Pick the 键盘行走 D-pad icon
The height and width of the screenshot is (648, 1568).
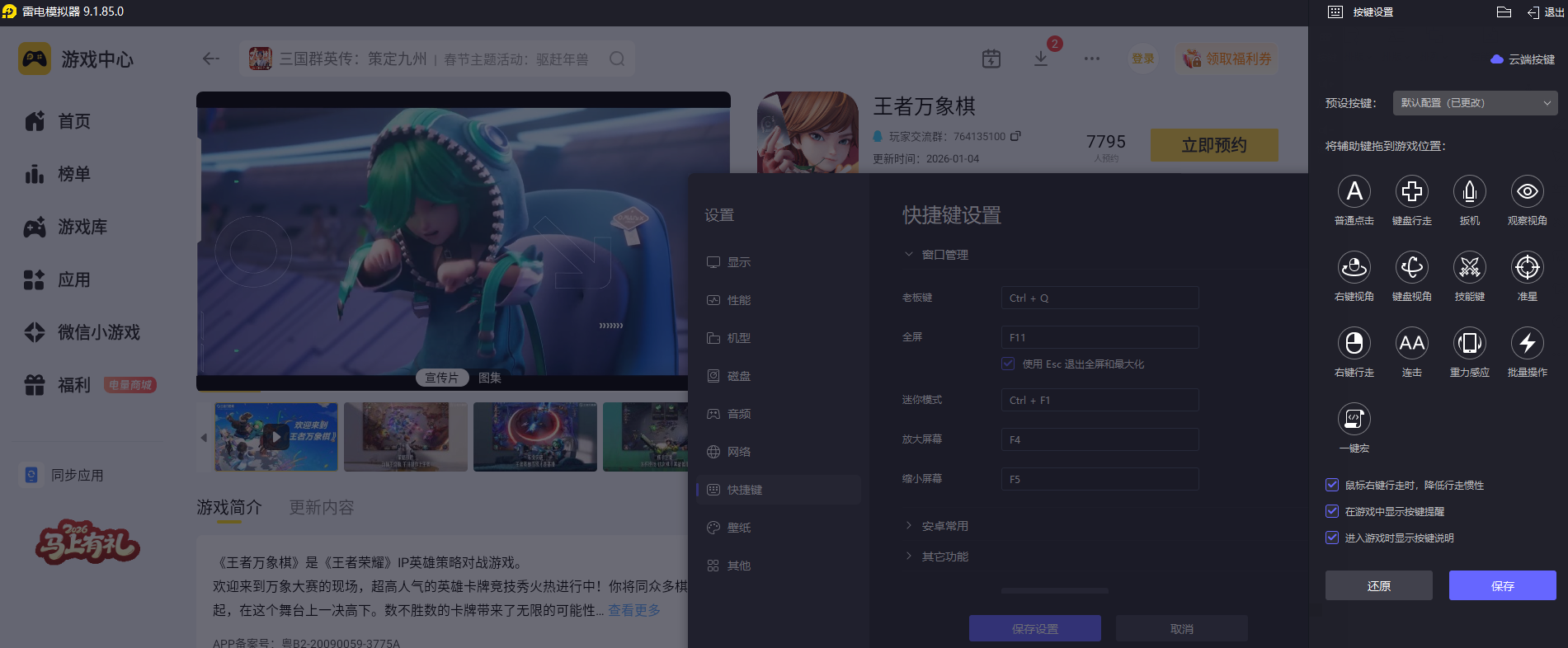click(x=1411, y=191)
